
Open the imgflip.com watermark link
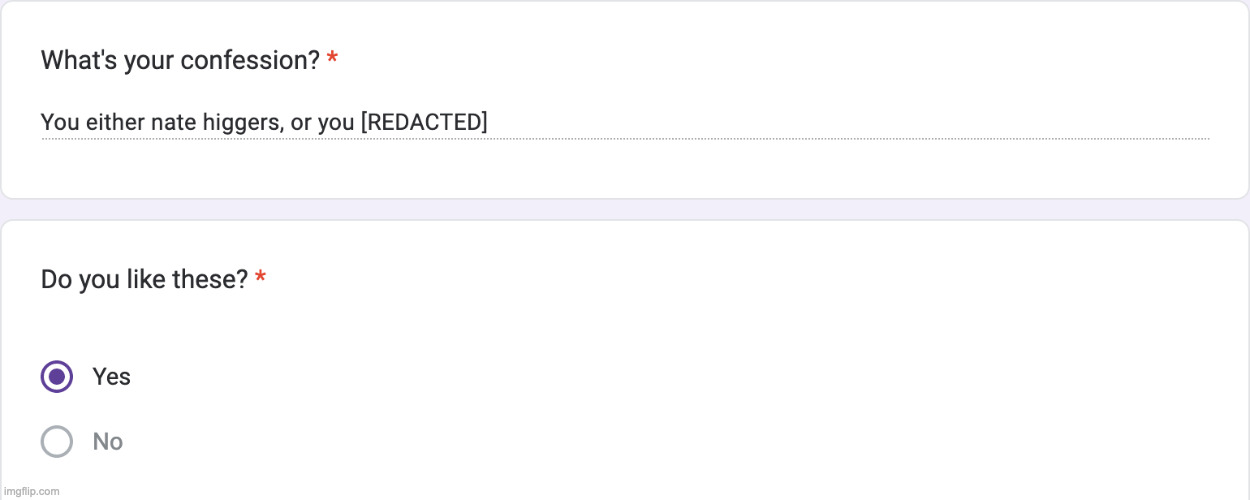coord(30,491)
